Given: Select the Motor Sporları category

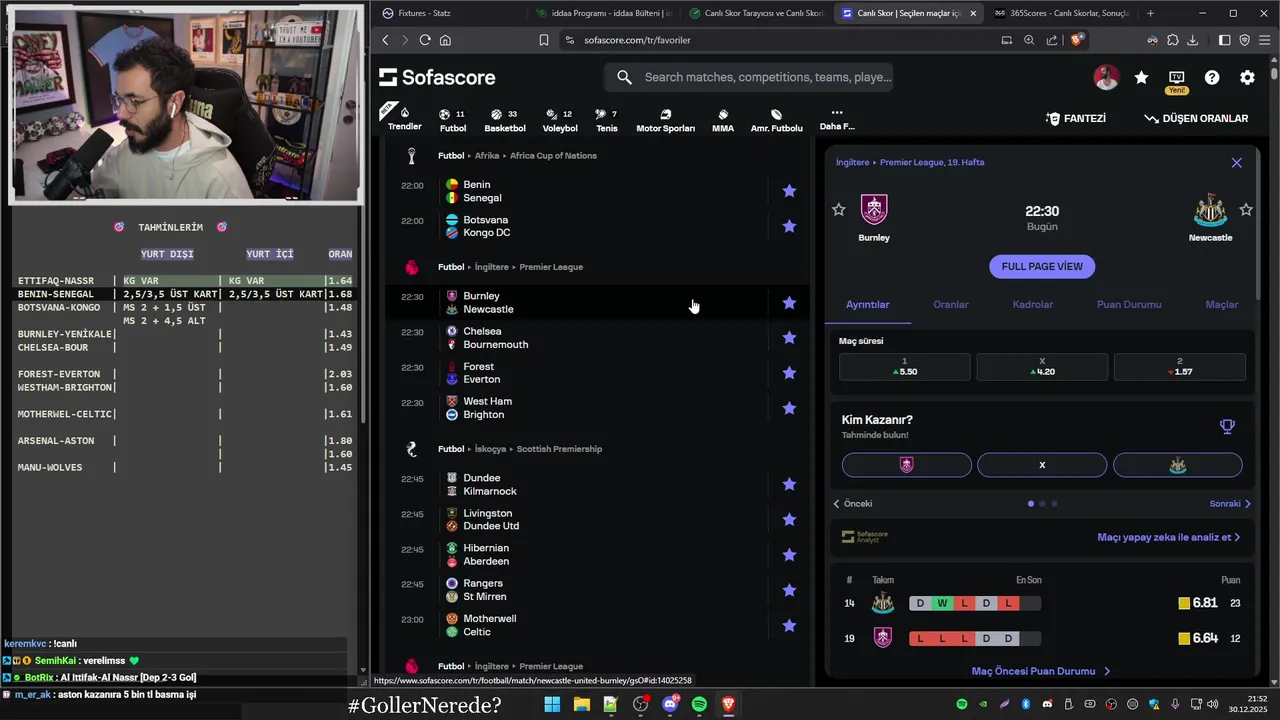Looking at the screenshot, I should pos(666,120).
